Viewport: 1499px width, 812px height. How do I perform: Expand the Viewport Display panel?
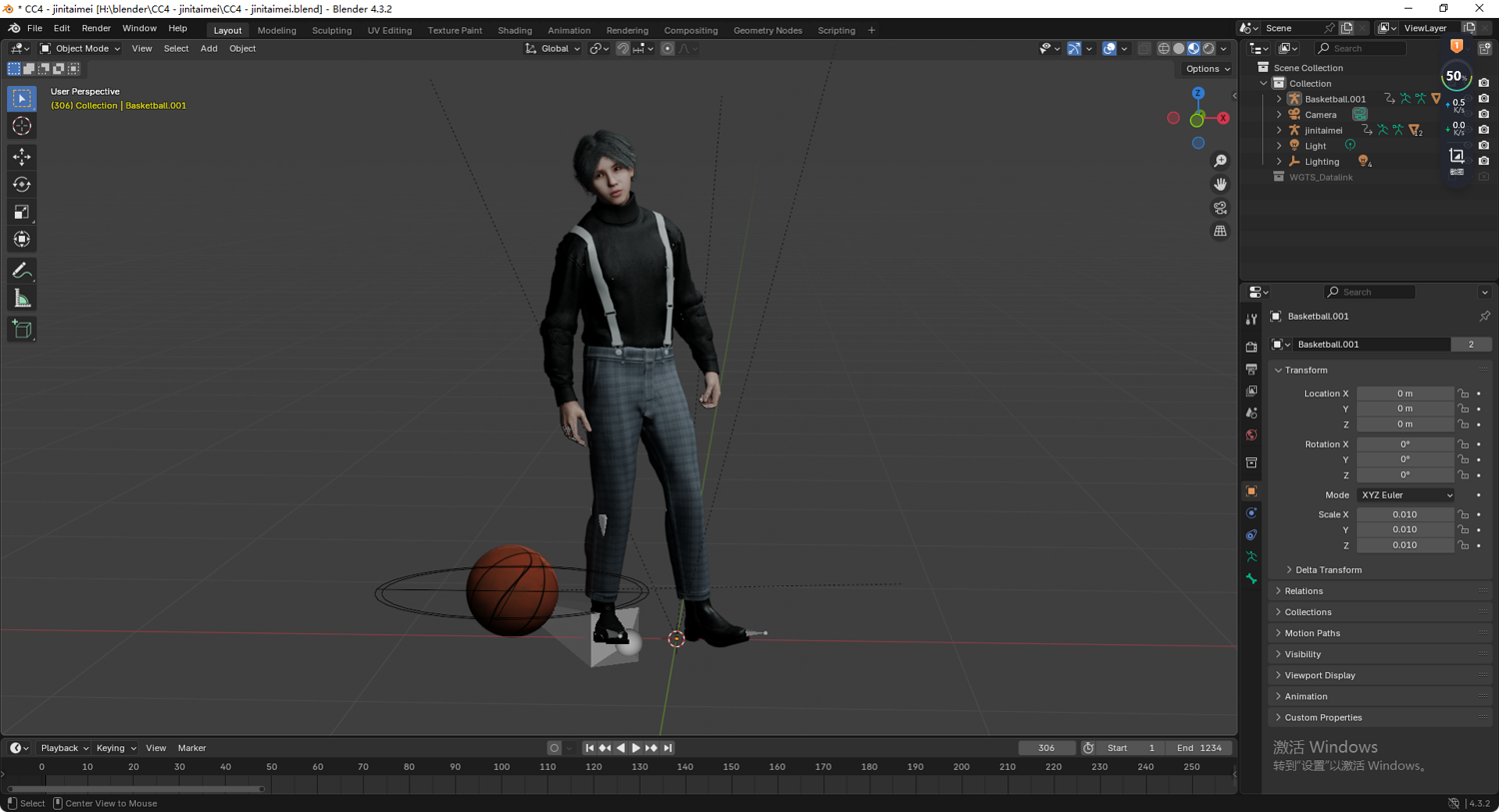pyautogui.click(x=1381, y=675)
